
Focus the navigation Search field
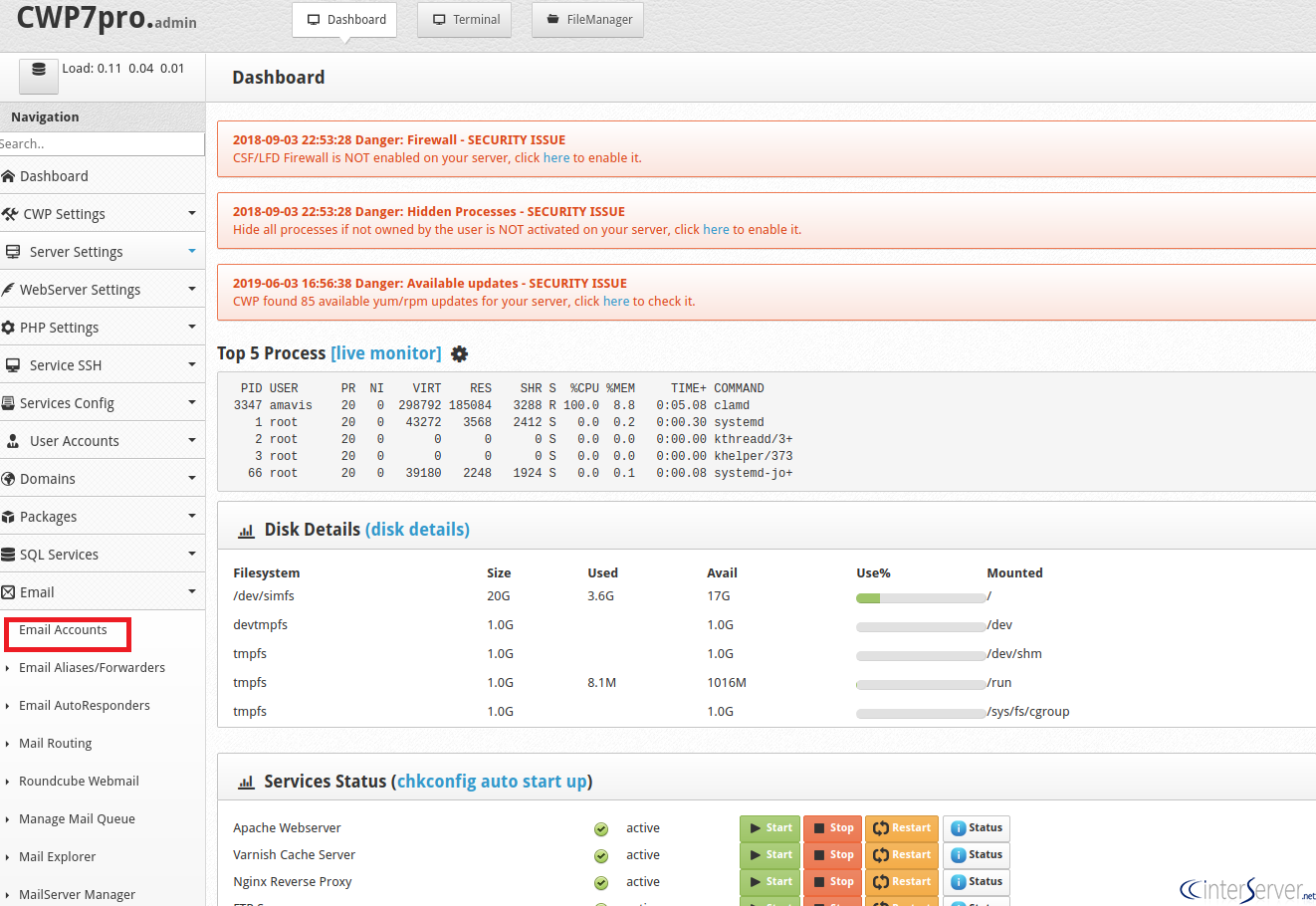click(x=102, y=144)
